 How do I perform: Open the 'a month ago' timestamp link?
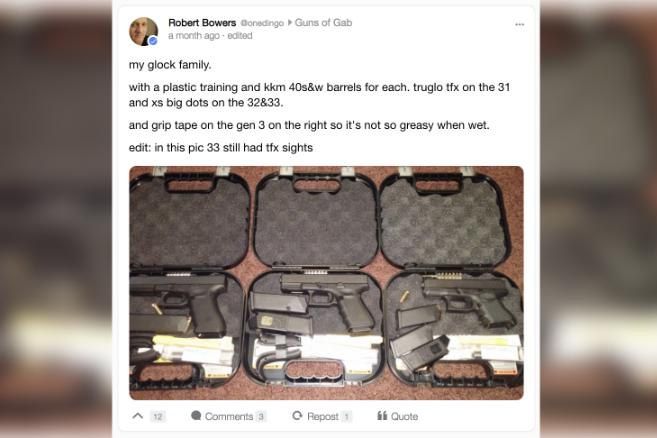(194, 36)
